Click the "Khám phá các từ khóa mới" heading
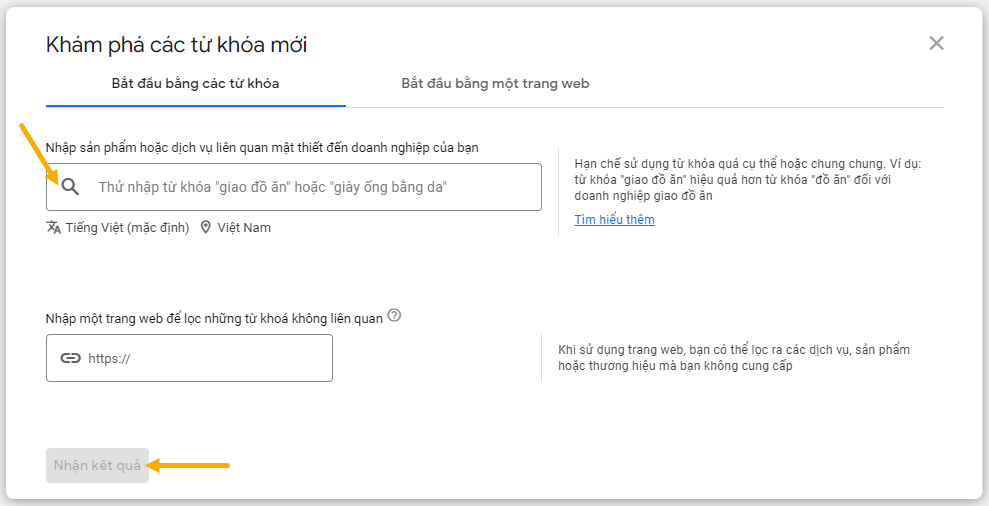This screenshot has width=989, height=506. click(x=177, y=44)
